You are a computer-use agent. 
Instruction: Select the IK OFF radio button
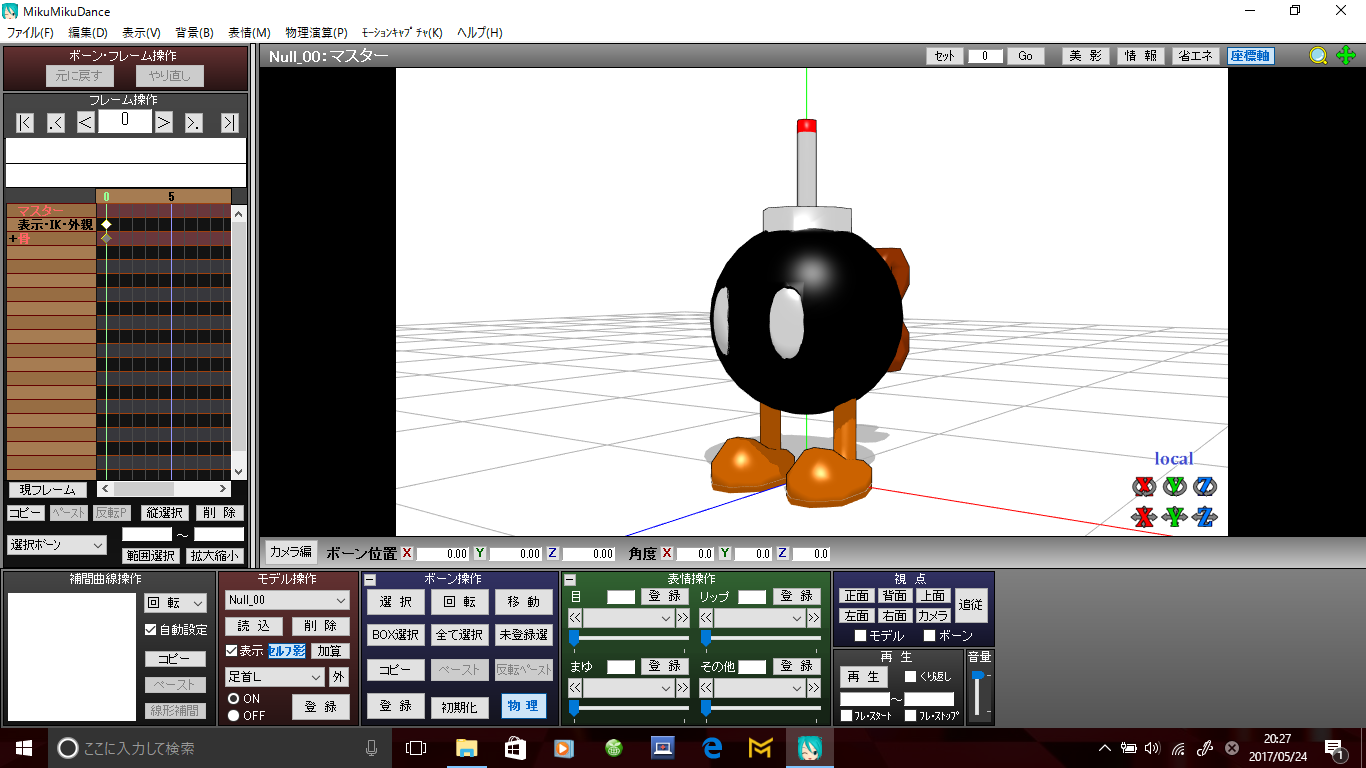pos(234,715)
